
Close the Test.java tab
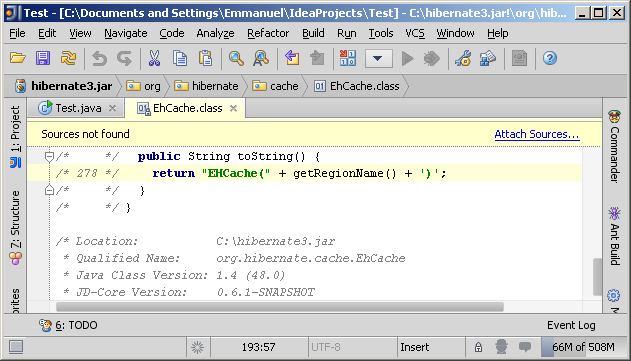(112, 108)
